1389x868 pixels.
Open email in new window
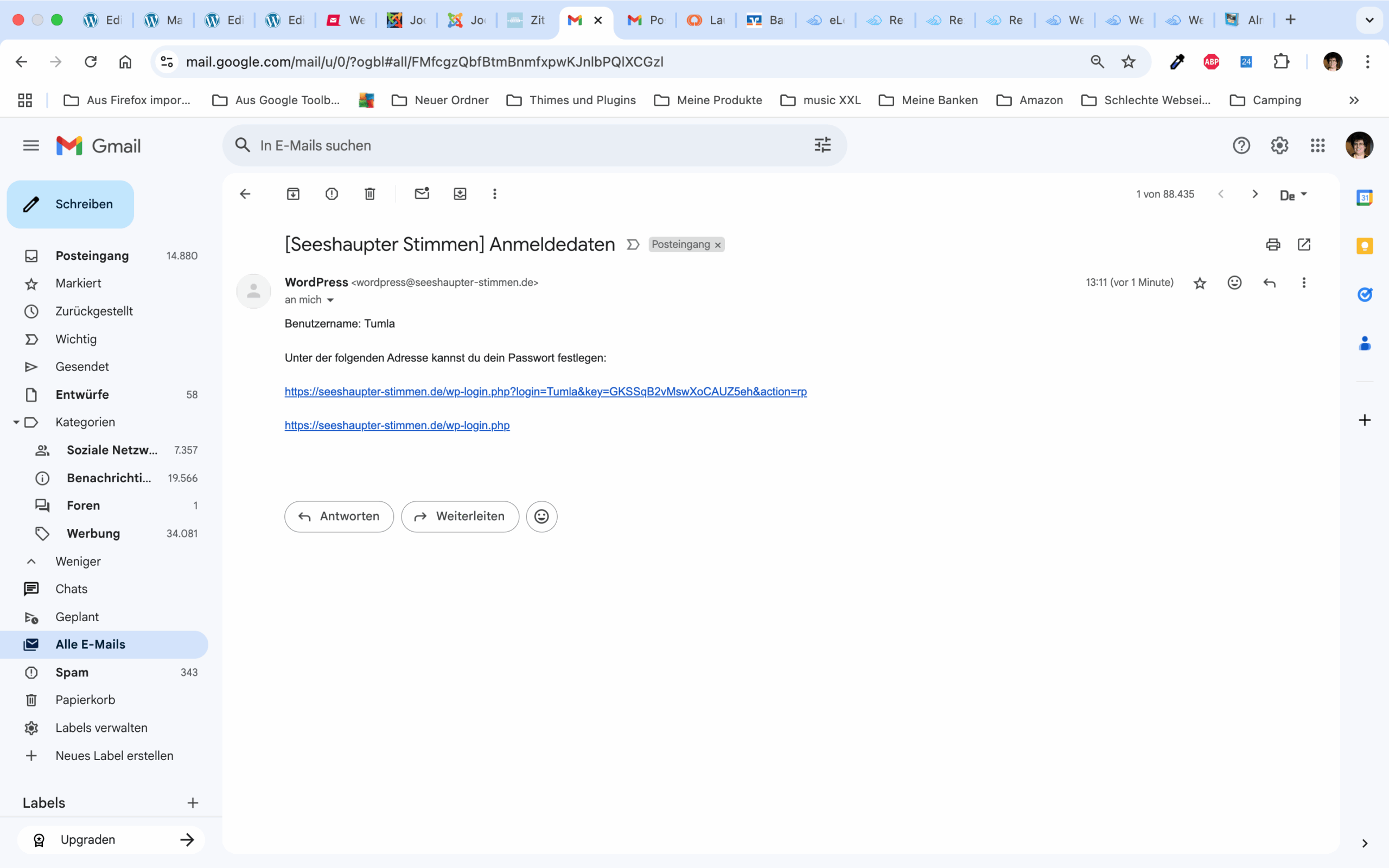click(x=1304, y=245)
